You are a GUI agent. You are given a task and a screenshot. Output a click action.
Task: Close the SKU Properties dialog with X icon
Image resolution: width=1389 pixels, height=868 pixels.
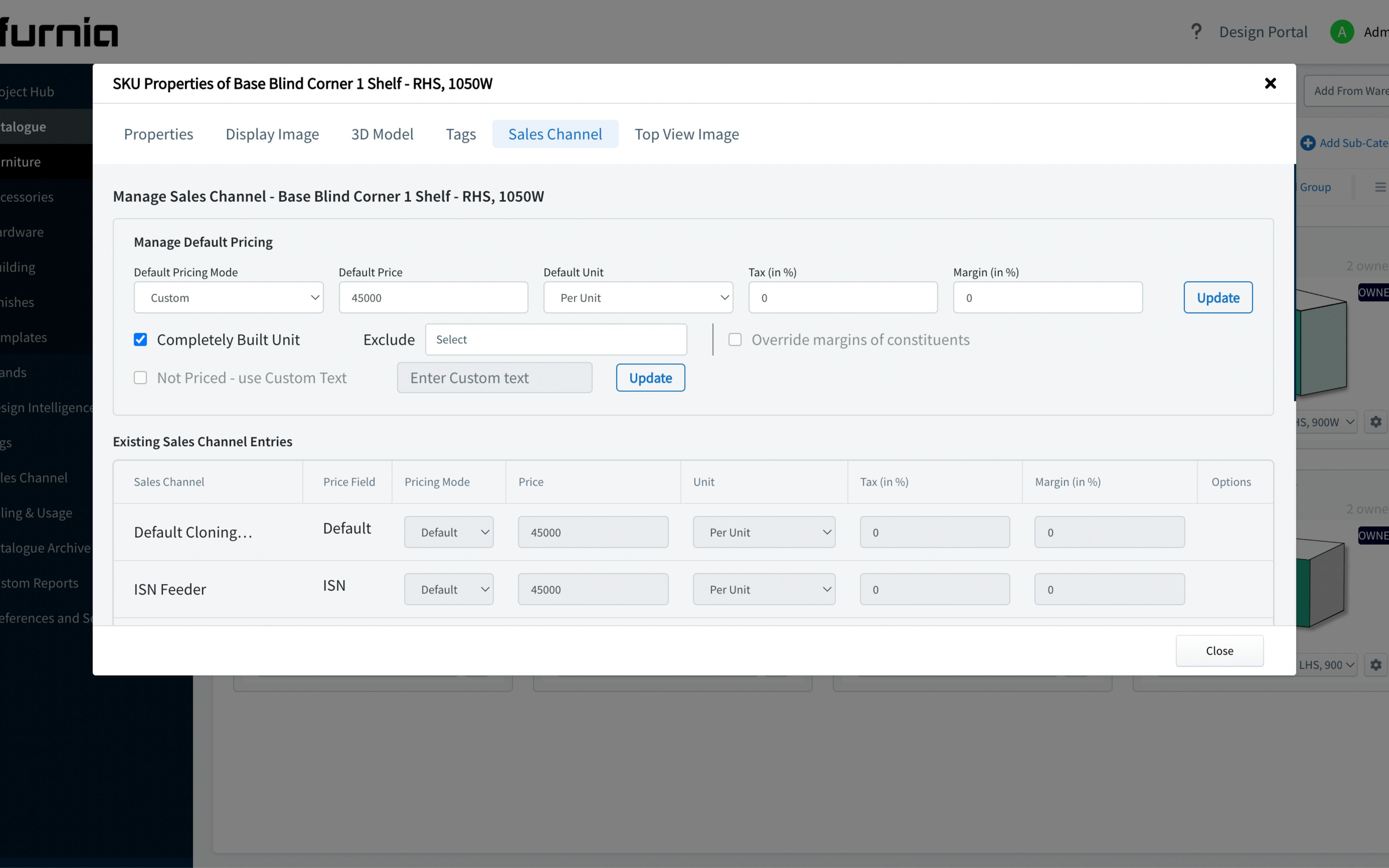[x=1270, y=84]
